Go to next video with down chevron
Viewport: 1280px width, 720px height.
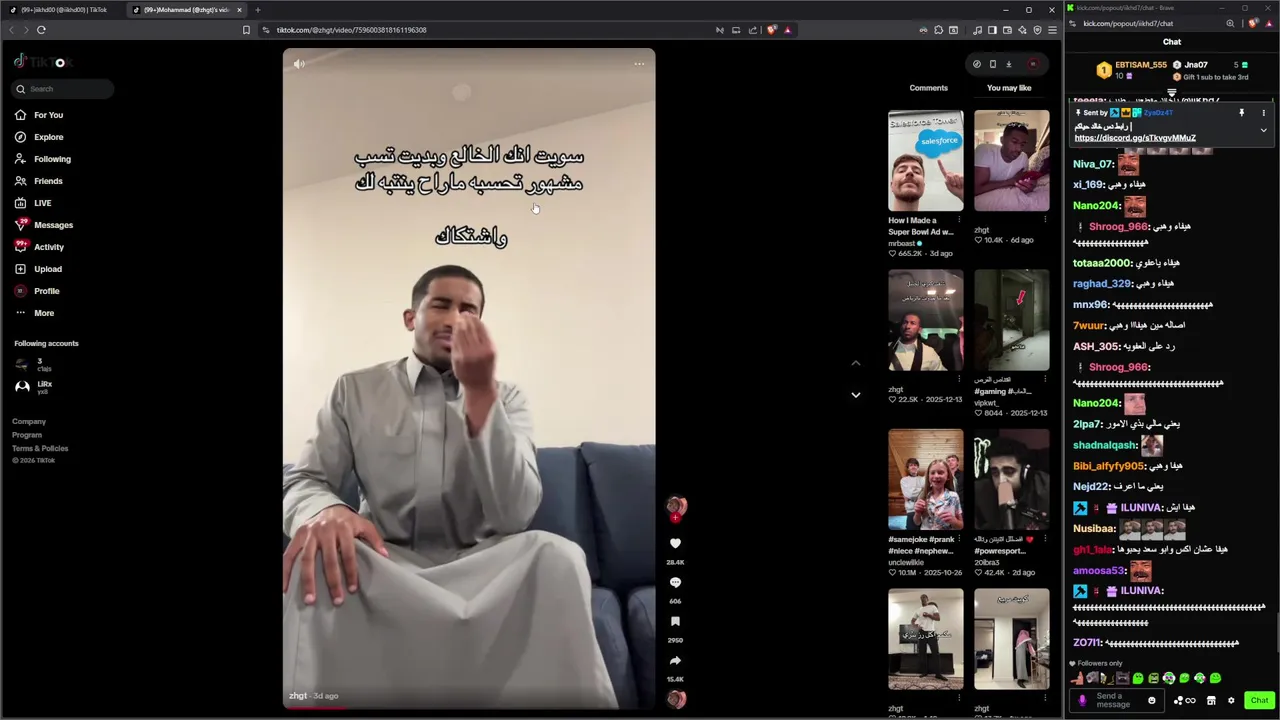[855, 395]
